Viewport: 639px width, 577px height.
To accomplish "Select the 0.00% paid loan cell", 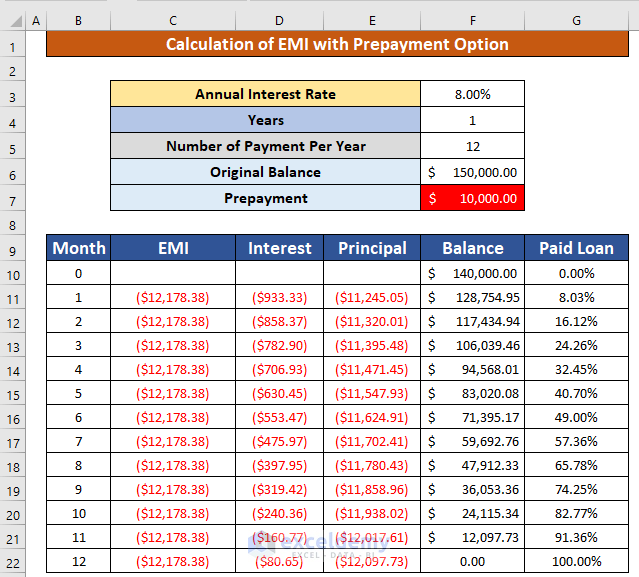I will (576, 273).
